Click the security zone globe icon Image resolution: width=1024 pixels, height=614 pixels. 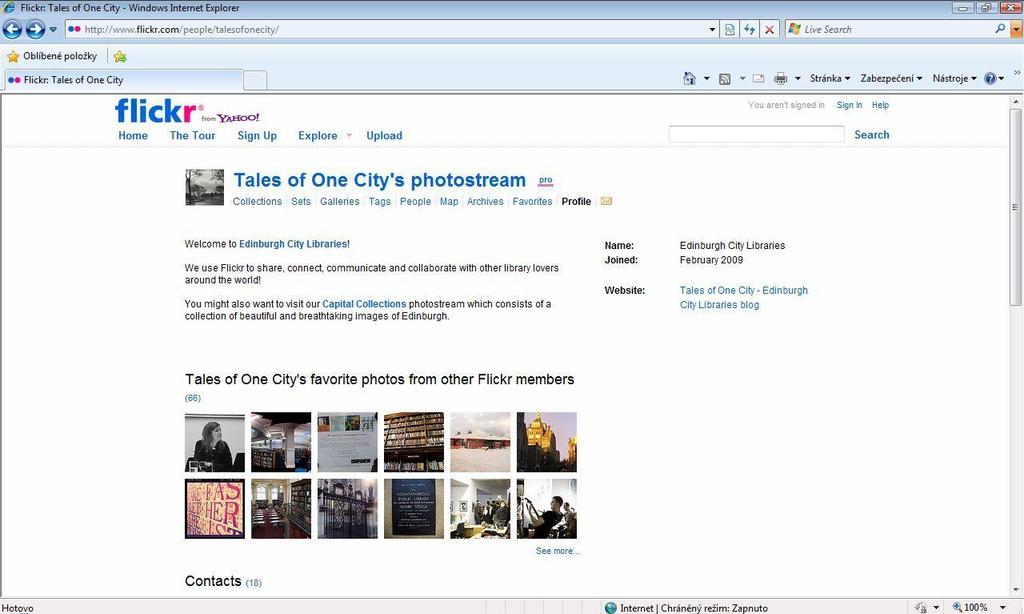tap(611, 607)
